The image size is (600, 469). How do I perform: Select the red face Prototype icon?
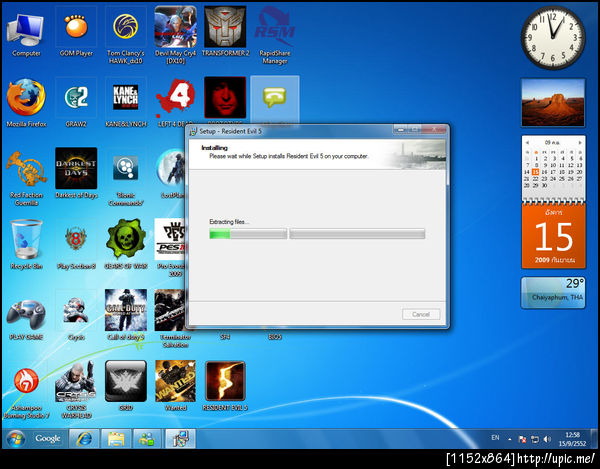[225, 98]
